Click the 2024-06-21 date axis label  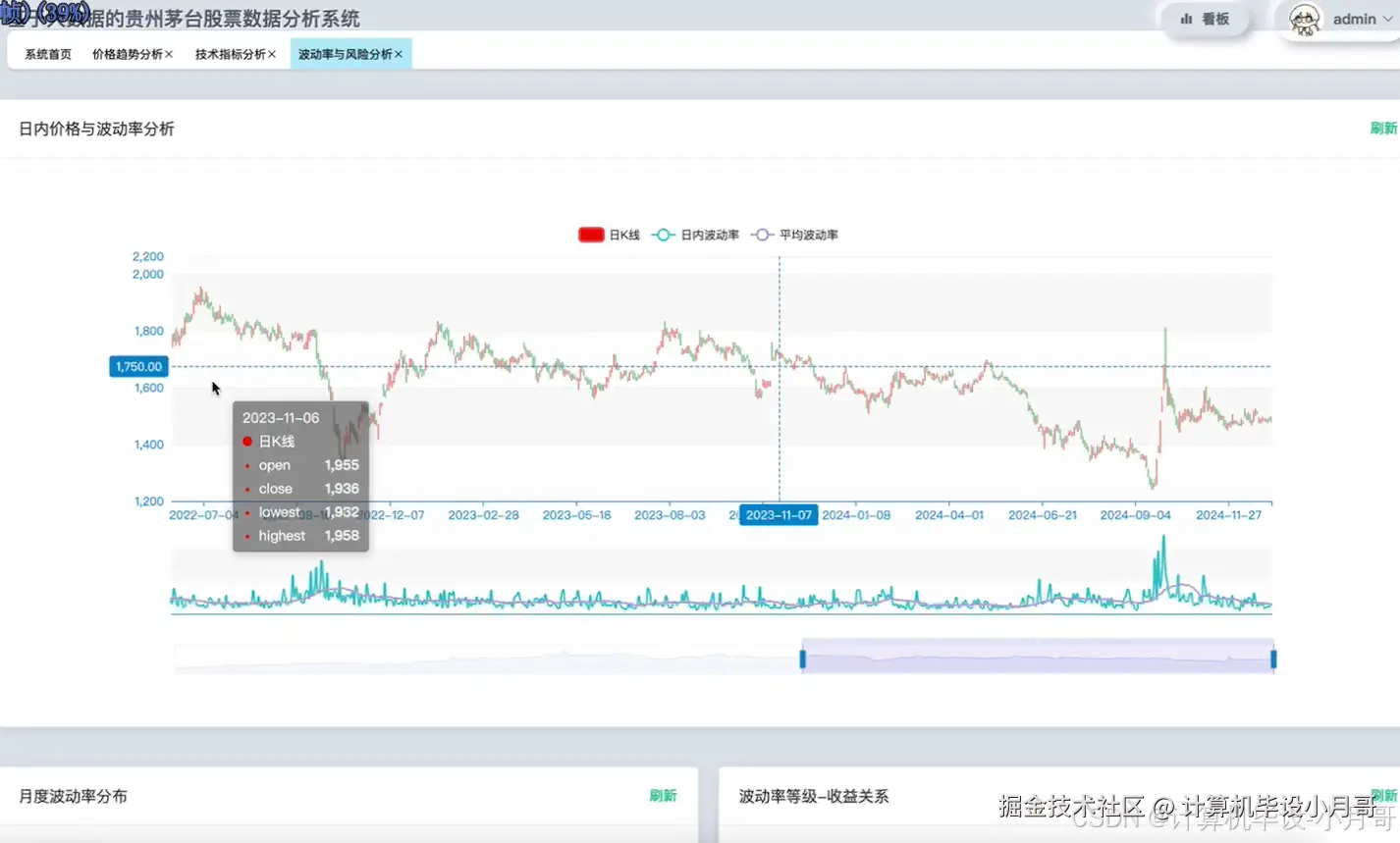coord(1043,515)
